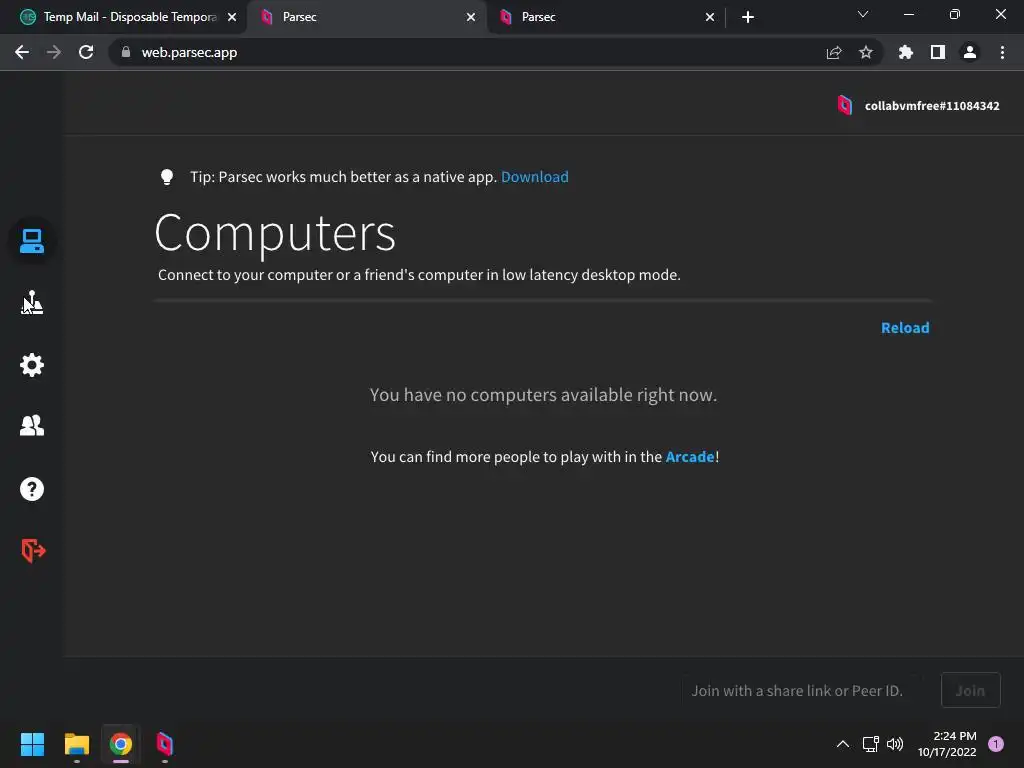Click the lightbulb tip icon
The width and height of the screenshot is (1024, 768).
tap(167, 177)
